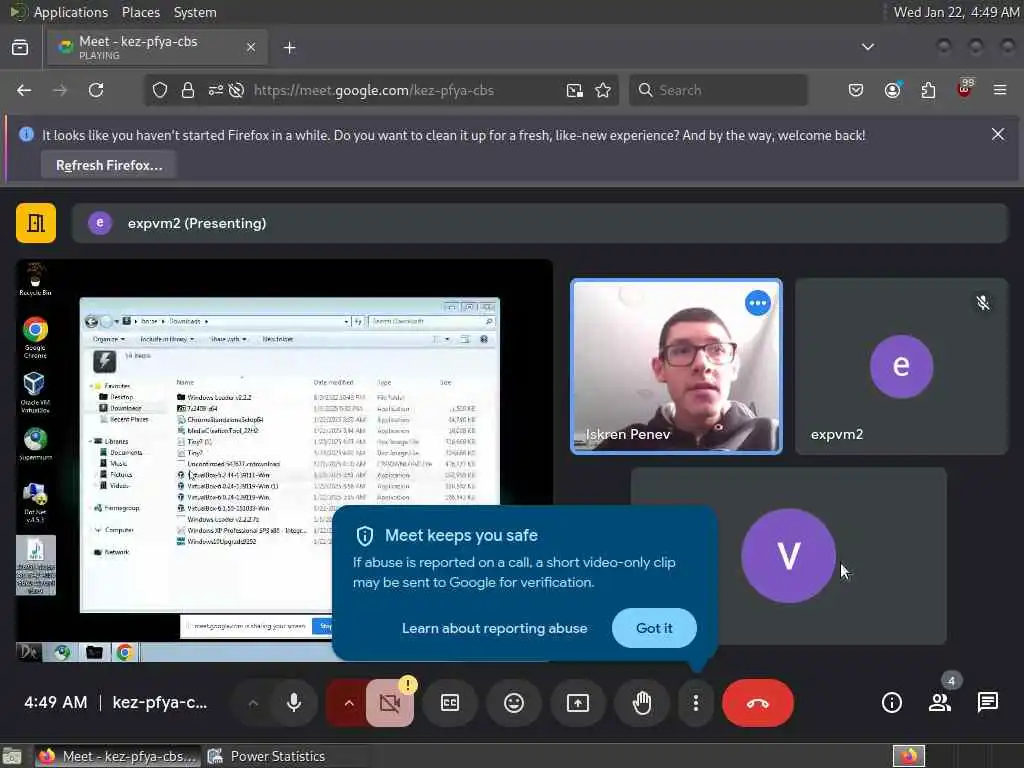Open Firefox account icon

892,90
